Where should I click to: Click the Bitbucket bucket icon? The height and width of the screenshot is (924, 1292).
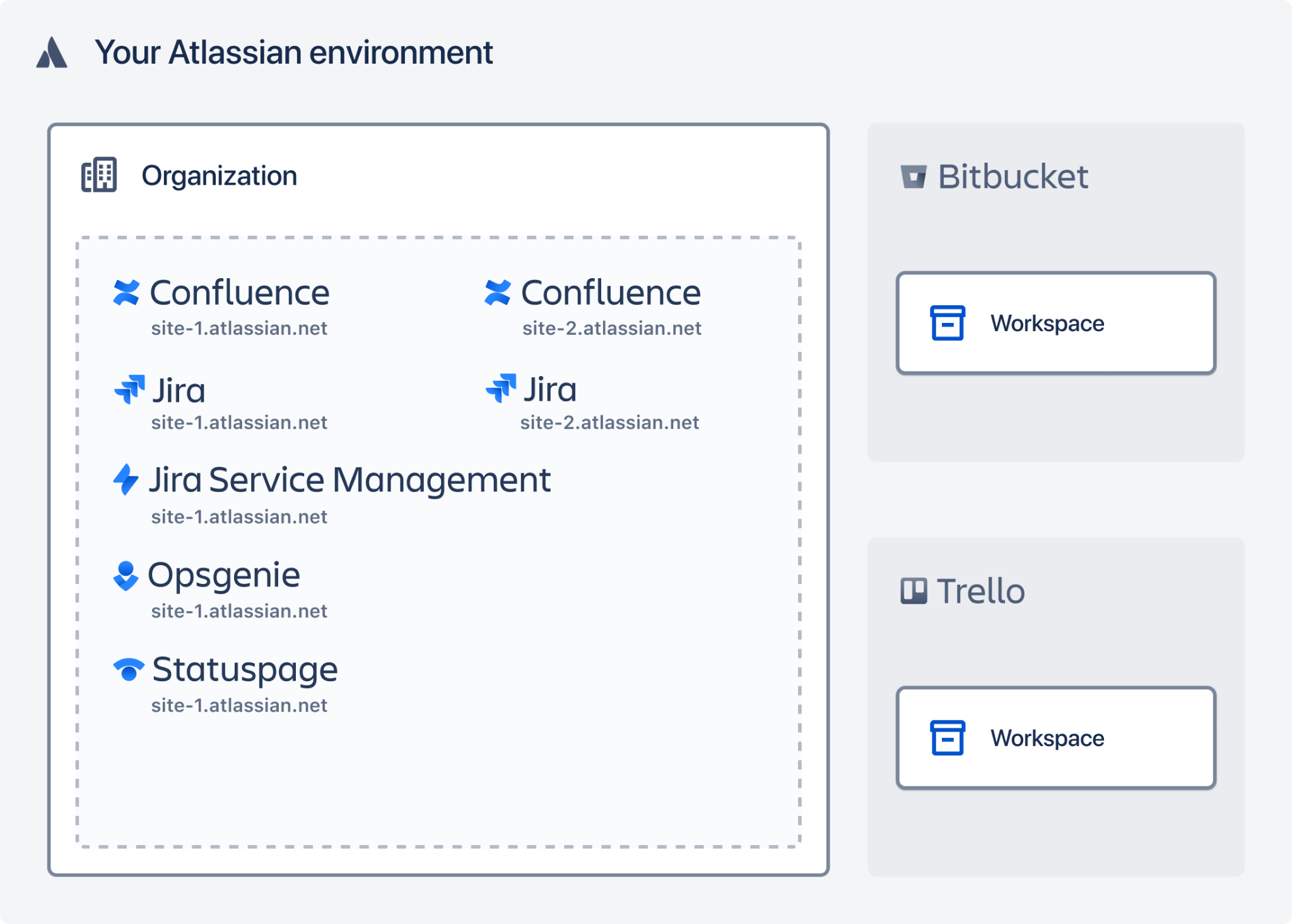click(x=913, y=177)
